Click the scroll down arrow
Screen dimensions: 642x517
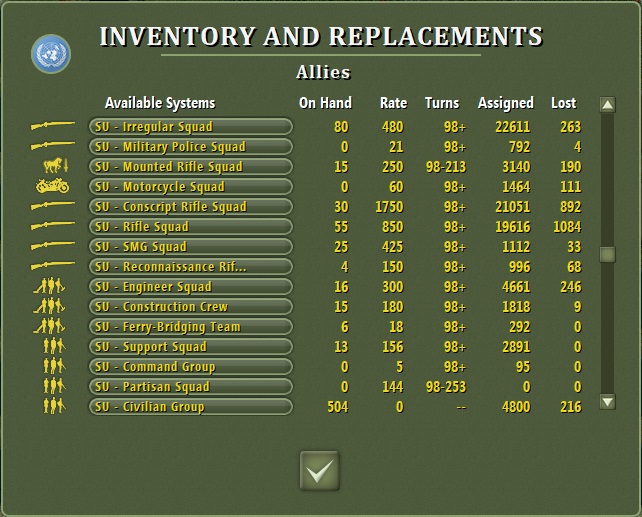point(608,402)
